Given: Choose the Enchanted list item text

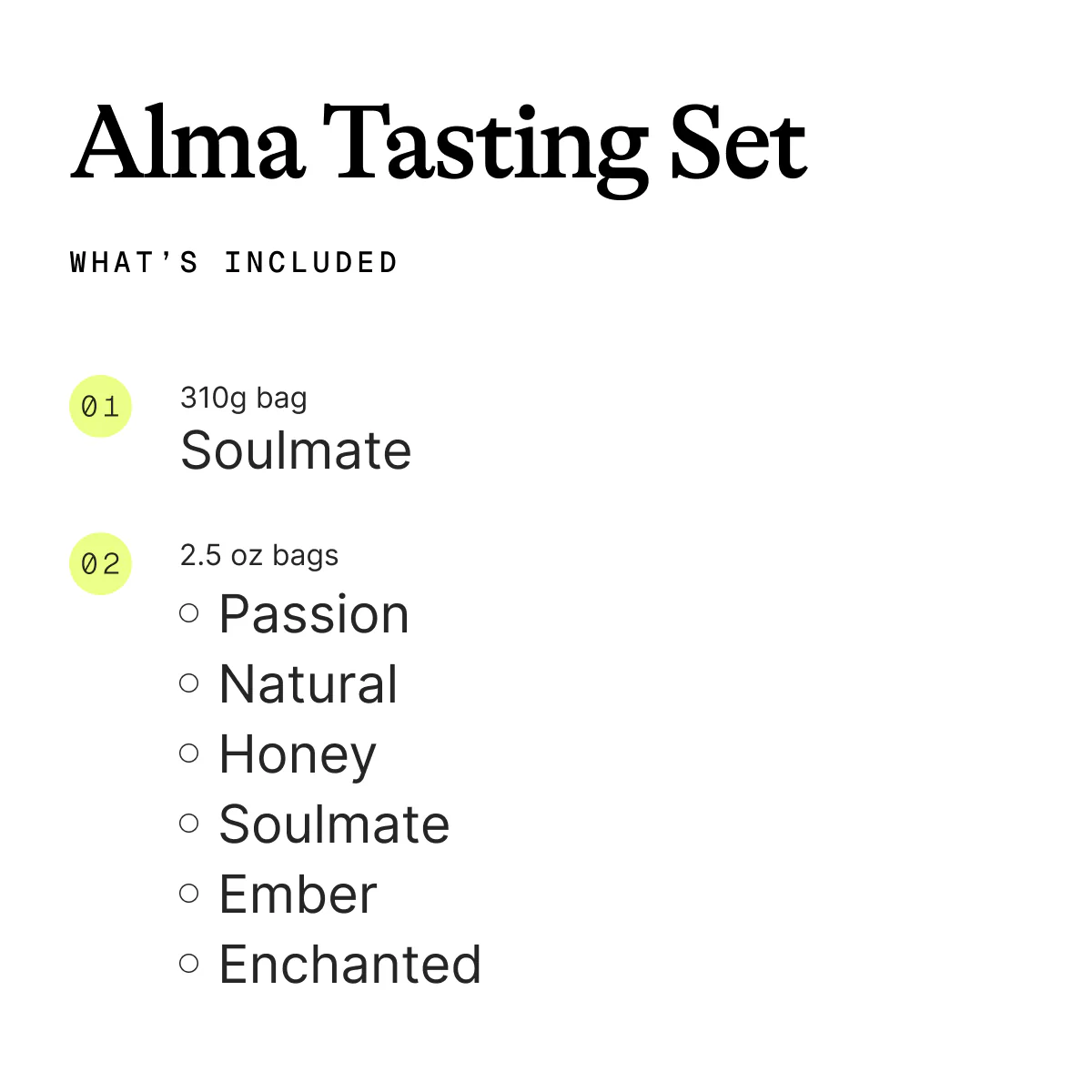Looking at the screenshot, I should pos(349,965).
